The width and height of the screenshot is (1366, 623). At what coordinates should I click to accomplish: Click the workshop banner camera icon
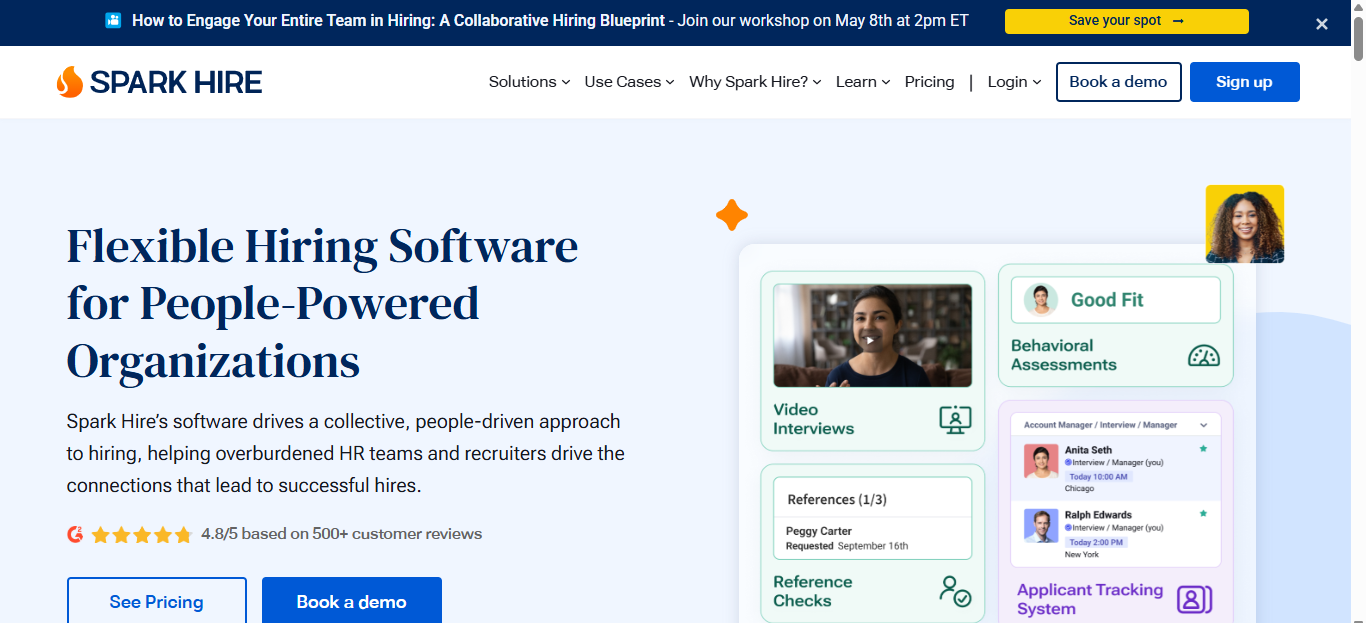[x=113, y=20]
